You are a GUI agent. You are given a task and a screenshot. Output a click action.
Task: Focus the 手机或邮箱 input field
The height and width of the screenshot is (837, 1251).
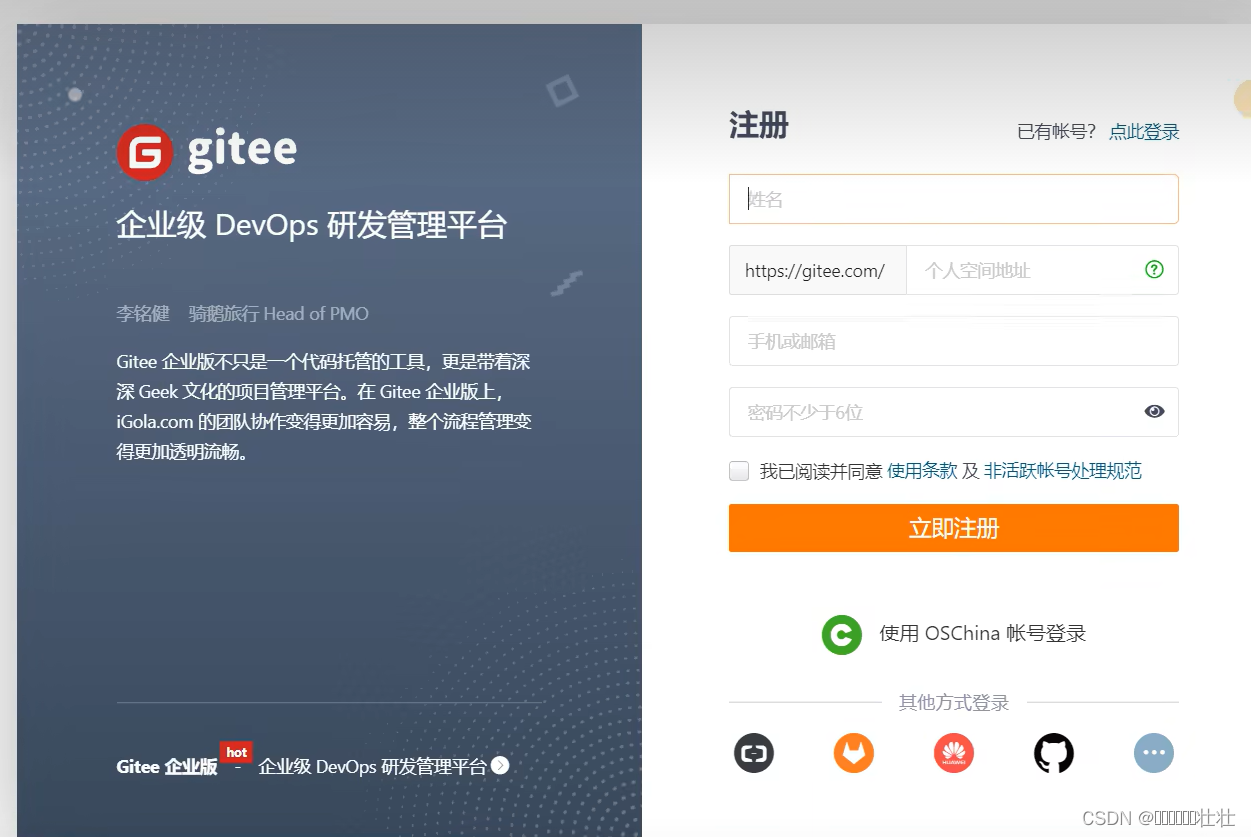click(x=954, y=341)
